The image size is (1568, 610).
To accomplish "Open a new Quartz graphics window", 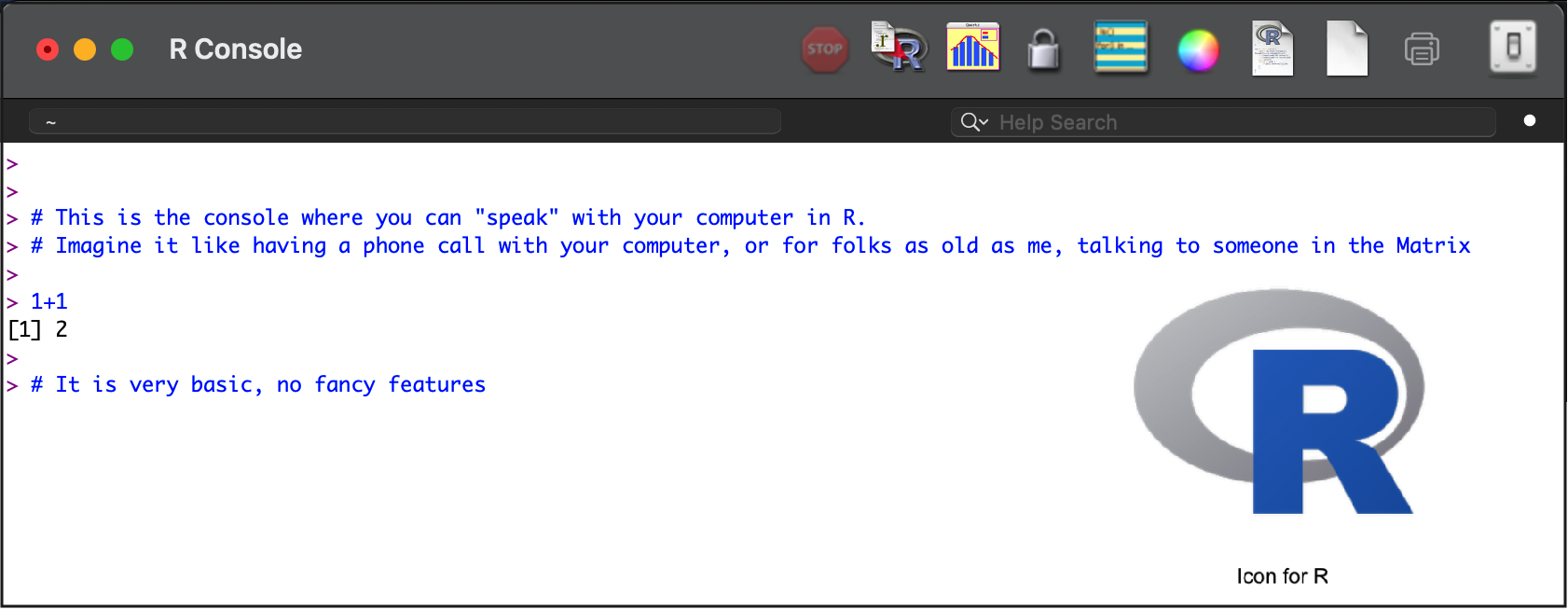I will 972,48.
